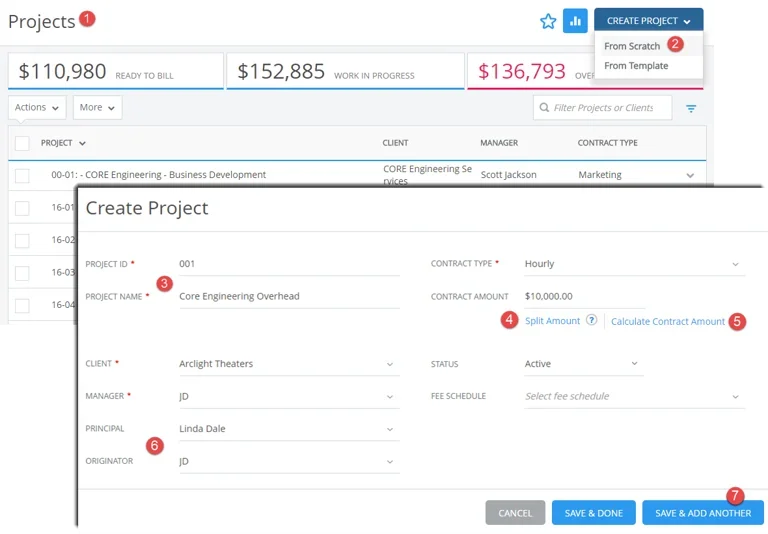
Task: Click the Manager column header
Action: click(x=499, y=143)
